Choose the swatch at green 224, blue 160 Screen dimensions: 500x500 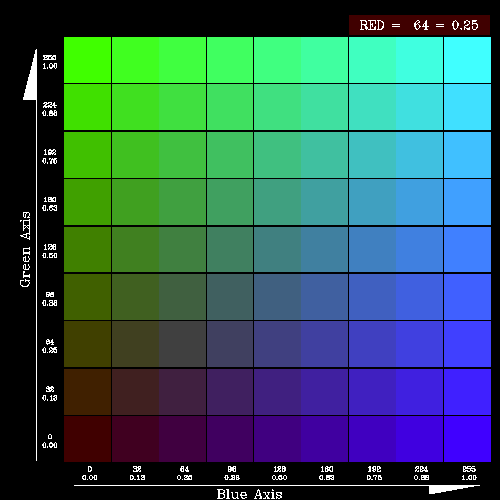pyautogui.click(x=325, y=107)
